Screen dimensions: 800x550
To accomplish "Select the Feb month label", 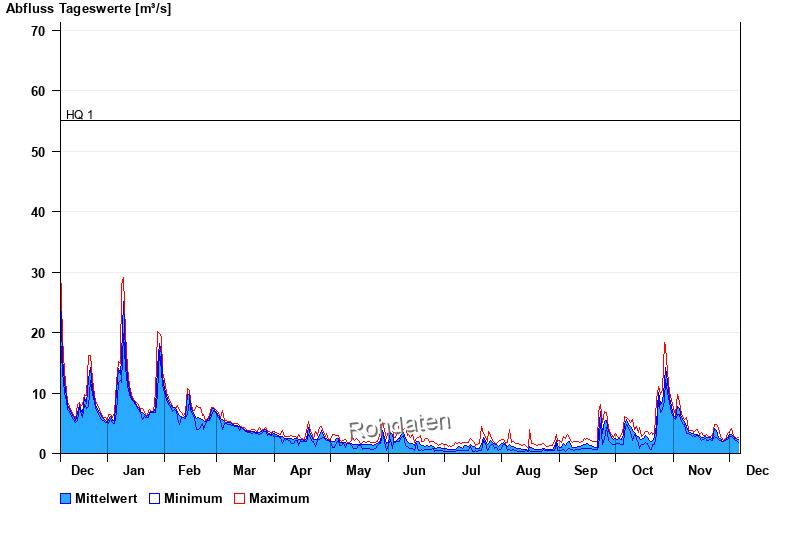I will (189, 470).
